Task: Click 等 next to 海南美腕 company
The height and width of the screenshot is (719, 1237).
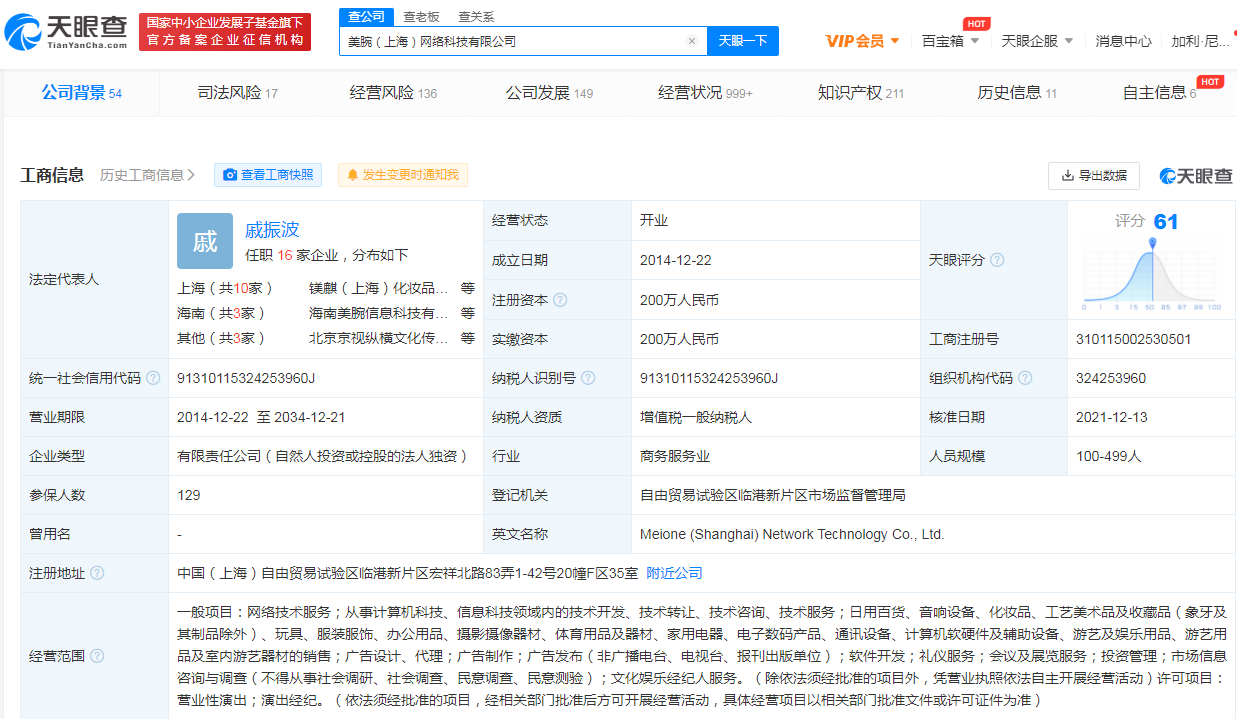Action: 468,313
